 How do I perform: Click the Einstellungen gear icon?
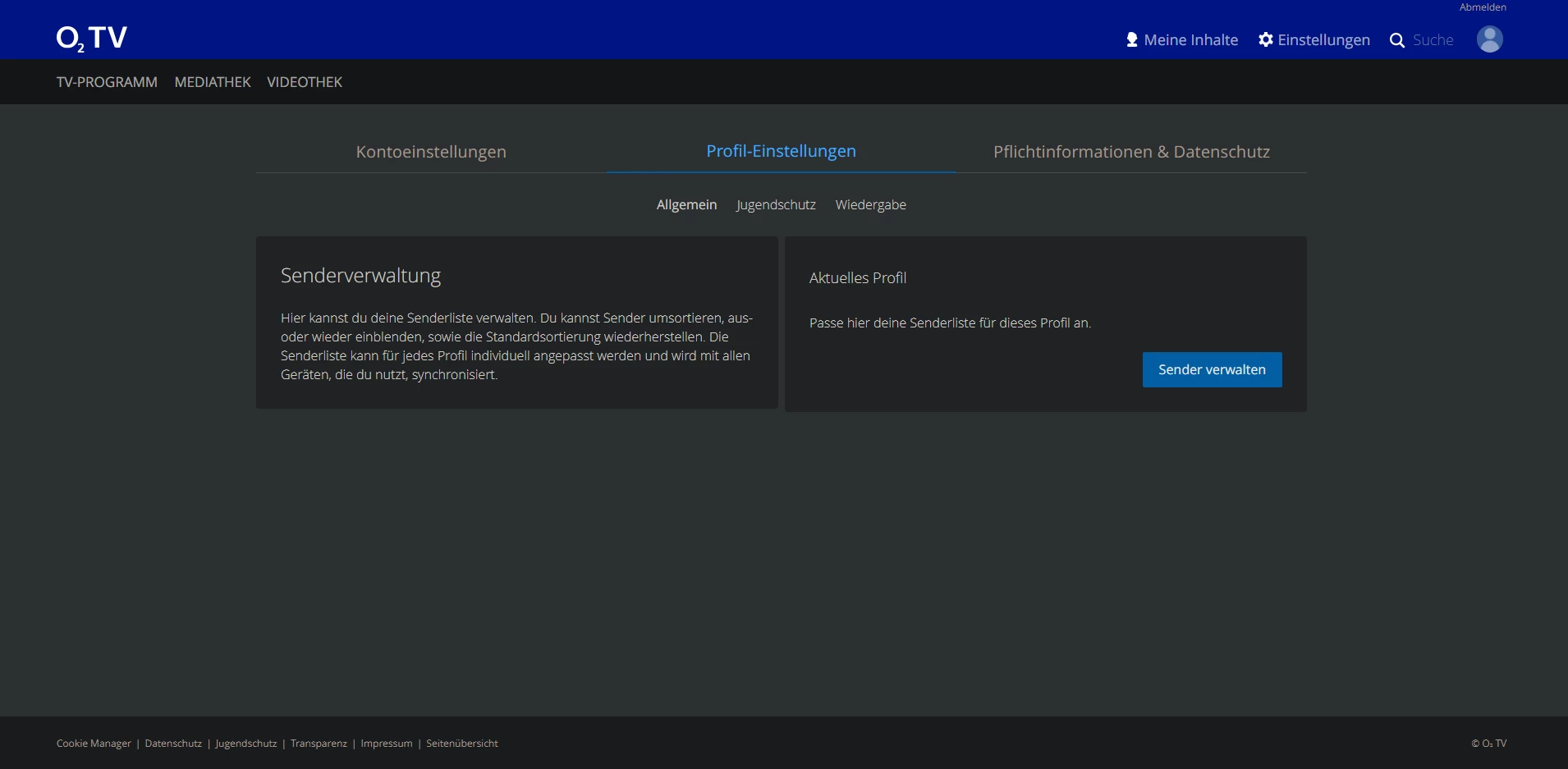(1266, 39)
